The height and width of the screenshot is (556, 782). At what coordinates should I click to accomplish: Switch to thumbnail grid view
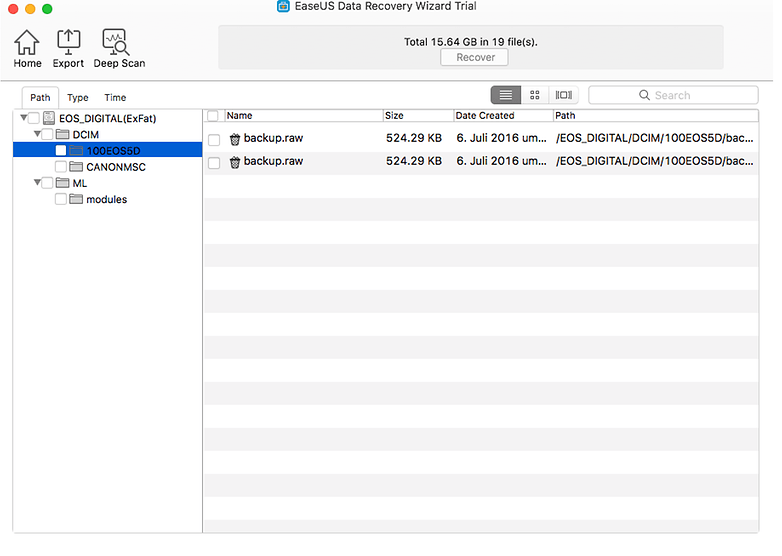tap(535, 95)
